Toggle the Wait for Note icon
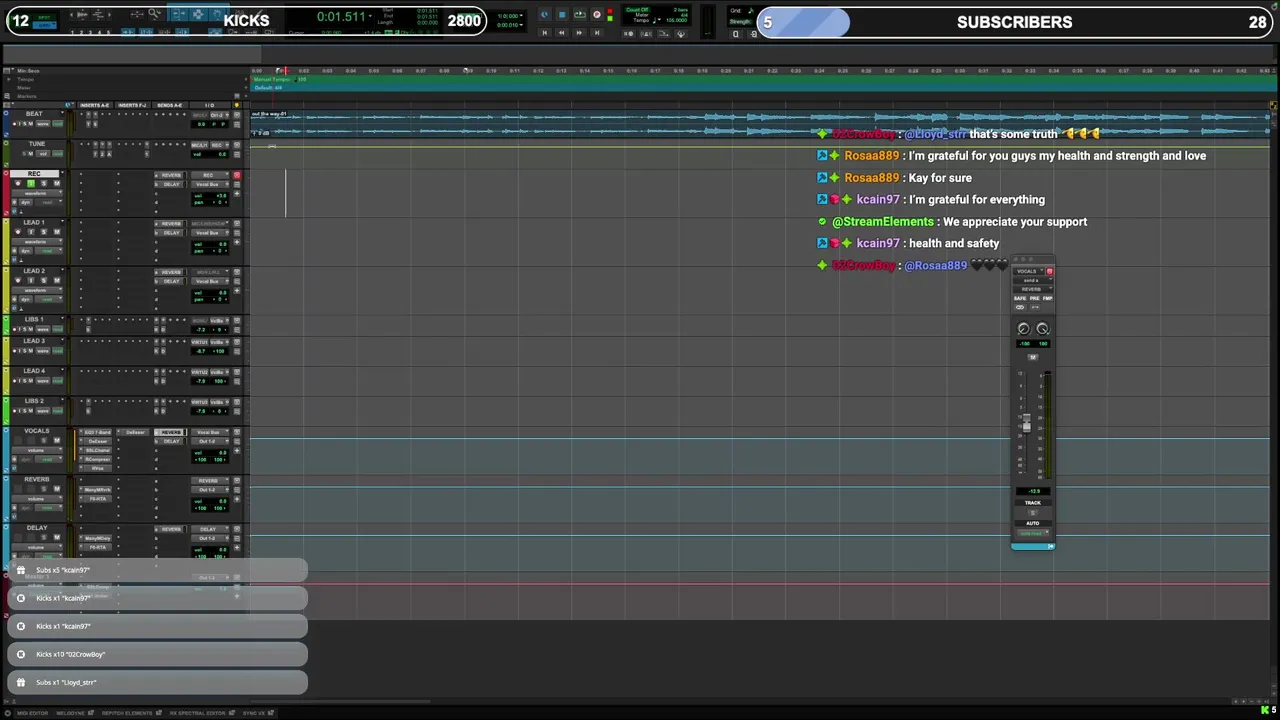The image size is (1280, 720). [x=629, y=34]
